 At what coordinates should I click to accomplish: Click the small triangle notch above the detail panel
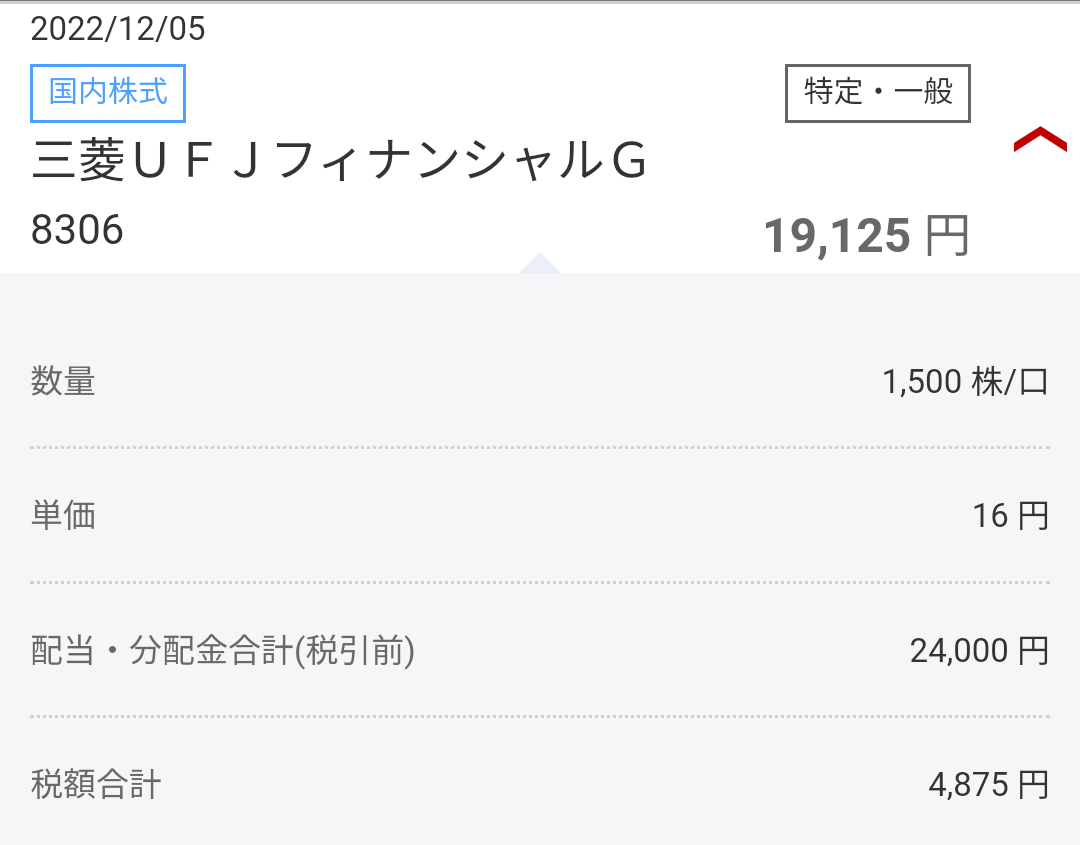(x=540, y=265)
